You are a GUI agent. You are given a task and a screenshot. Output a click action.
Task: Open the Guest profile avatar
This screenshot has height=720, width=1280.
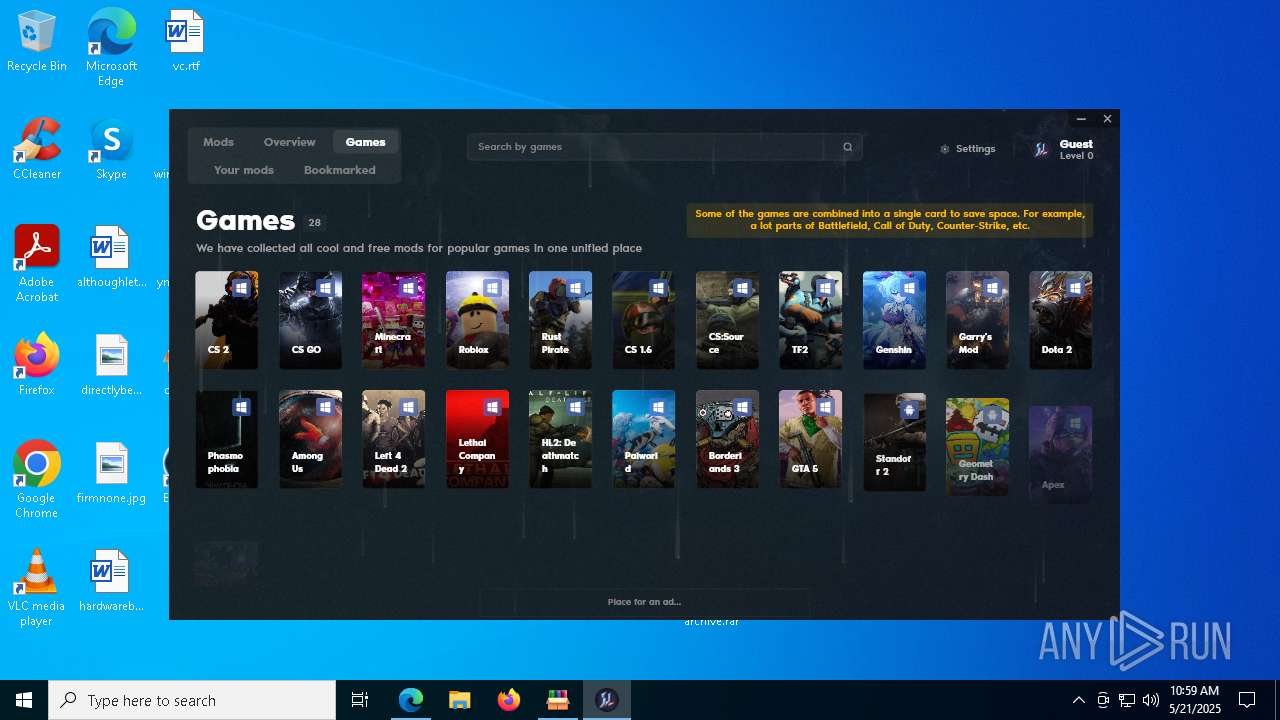click(x=1041, y=149)
